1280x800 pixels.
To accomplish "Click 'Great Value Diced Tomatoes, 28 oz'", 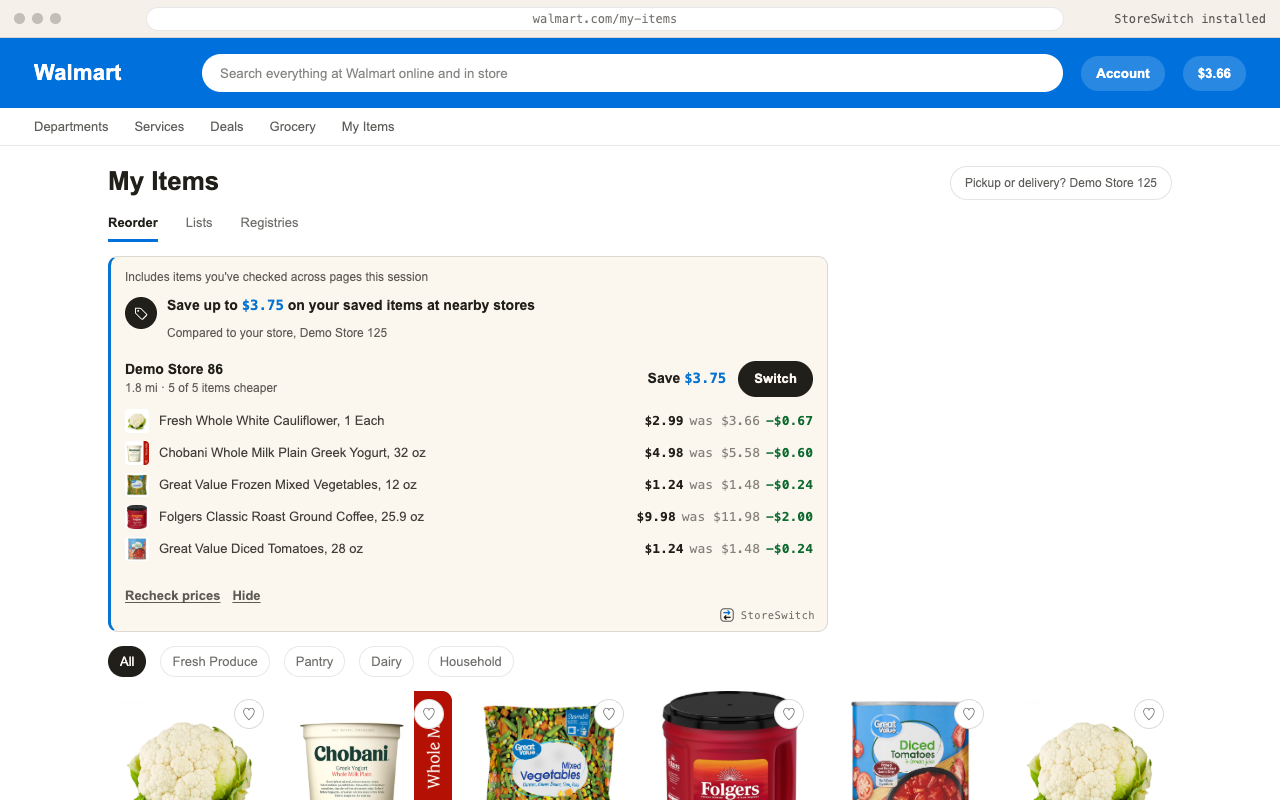I will coord(261,549).
